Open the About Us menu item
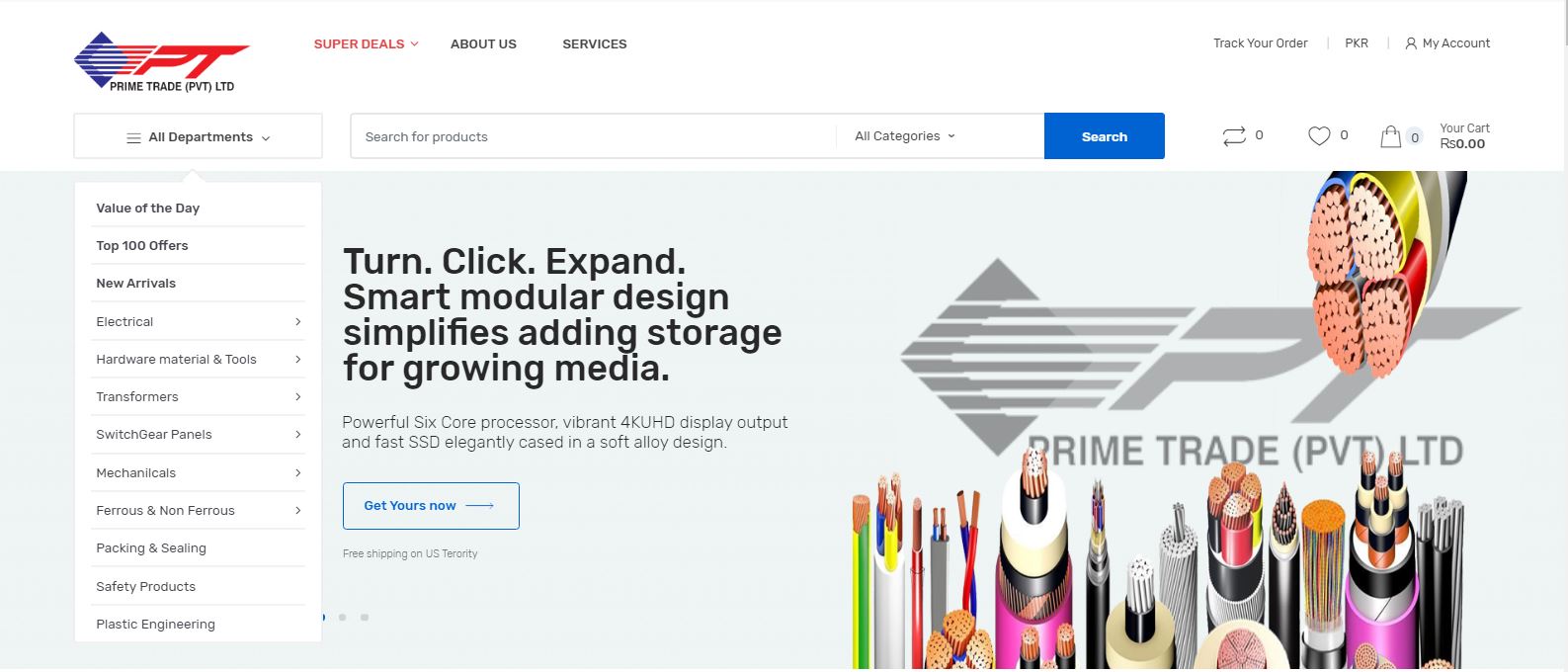Screen dimensions: 1568x672 pyautogui.click(x=483, y=44)
